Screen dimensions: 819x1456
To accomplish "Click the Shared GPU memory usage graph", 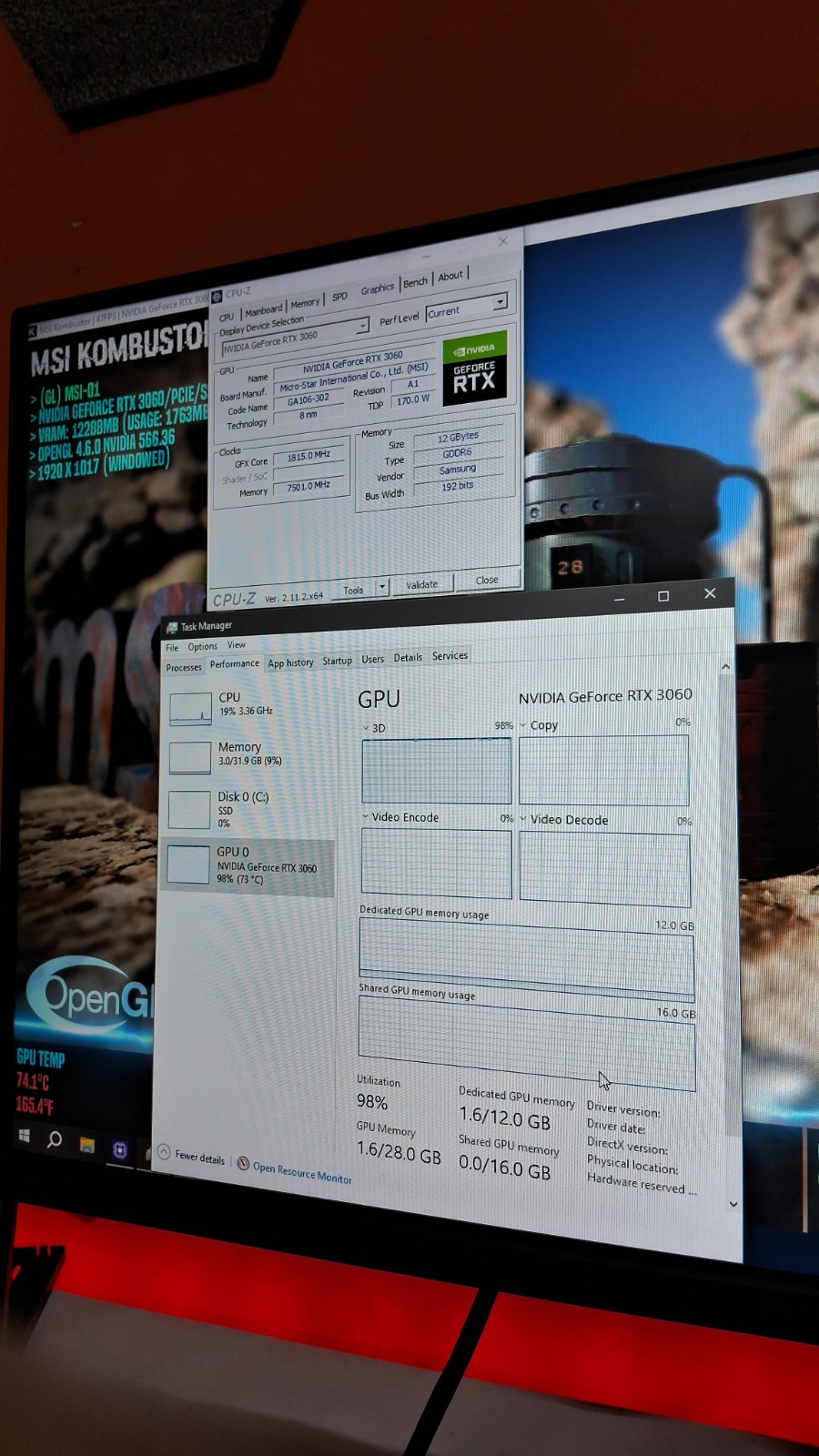I will tap(527, 1044).
